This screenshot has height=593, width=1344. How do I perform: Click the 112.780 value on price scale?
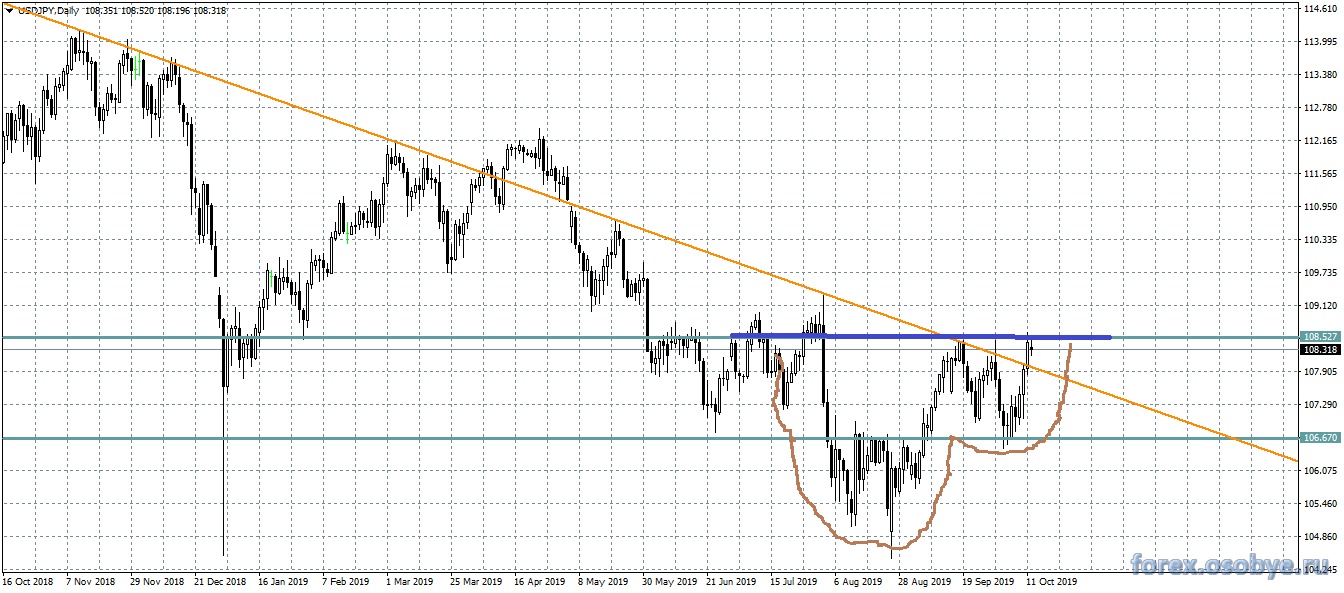tap(1322, 108)
